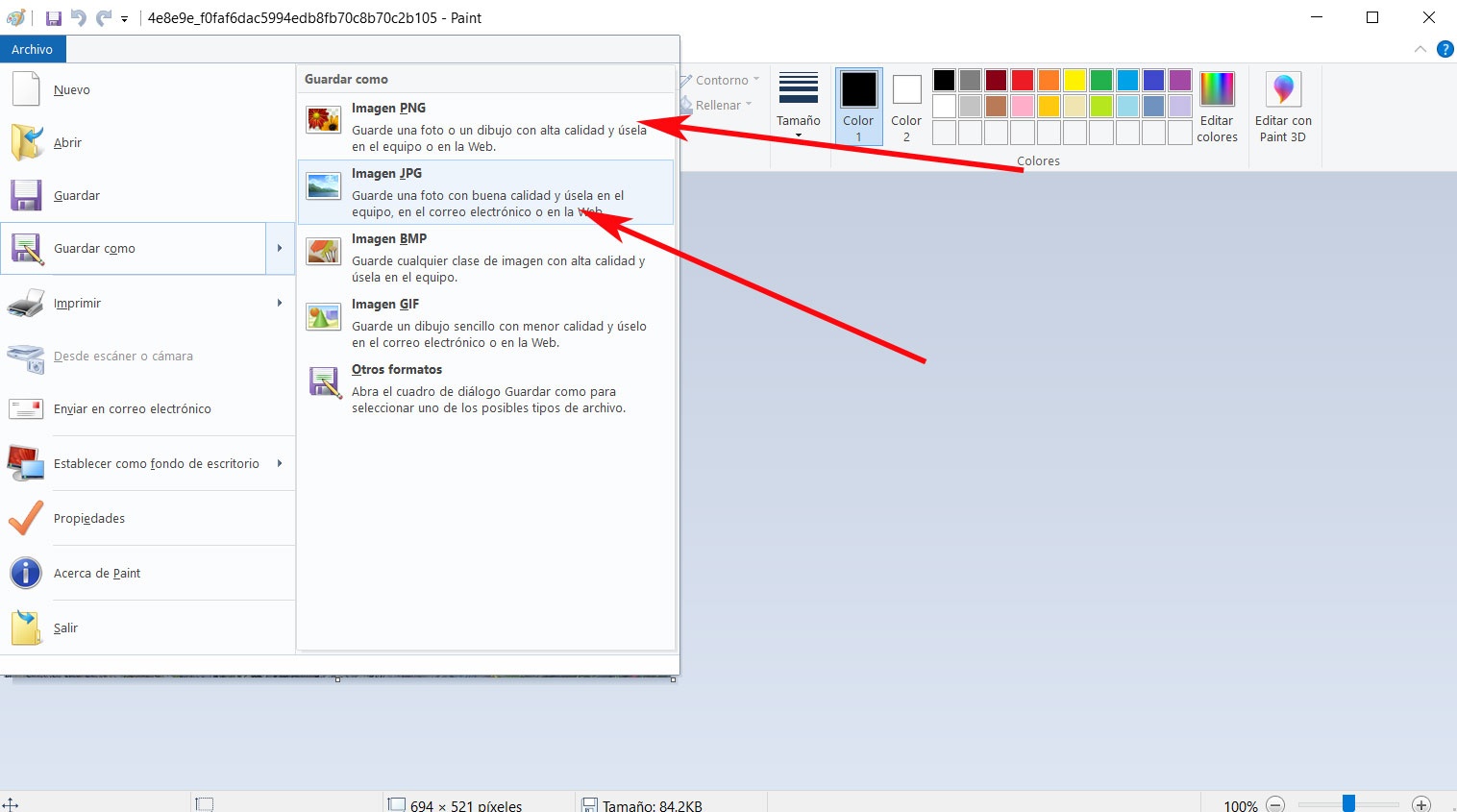Choose Nuevo from the Archivo menu
Image resolution: width=1457 pixels, height=812 pixels.
(147, 89)
